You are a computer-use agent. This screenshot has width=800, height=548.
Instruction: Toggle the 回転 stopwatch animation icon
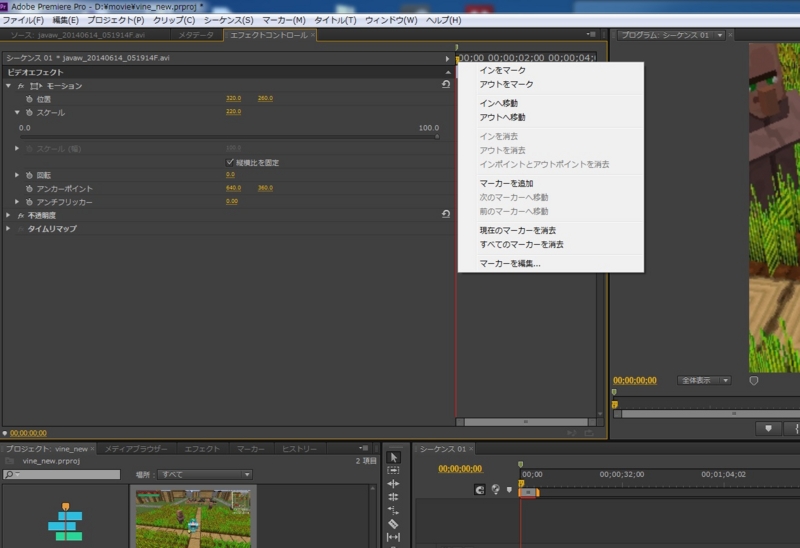(x=29, y=175)
